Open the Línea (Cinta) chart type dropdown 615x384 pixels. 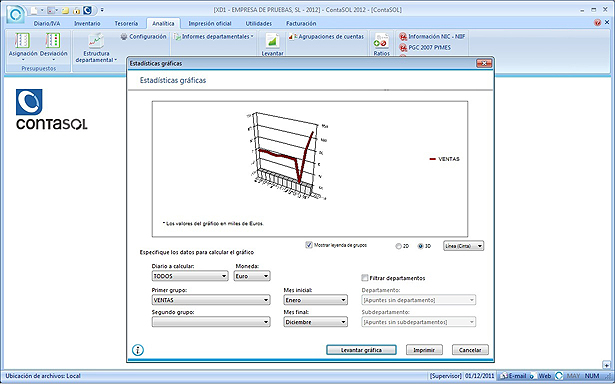[x=463, y=246]
